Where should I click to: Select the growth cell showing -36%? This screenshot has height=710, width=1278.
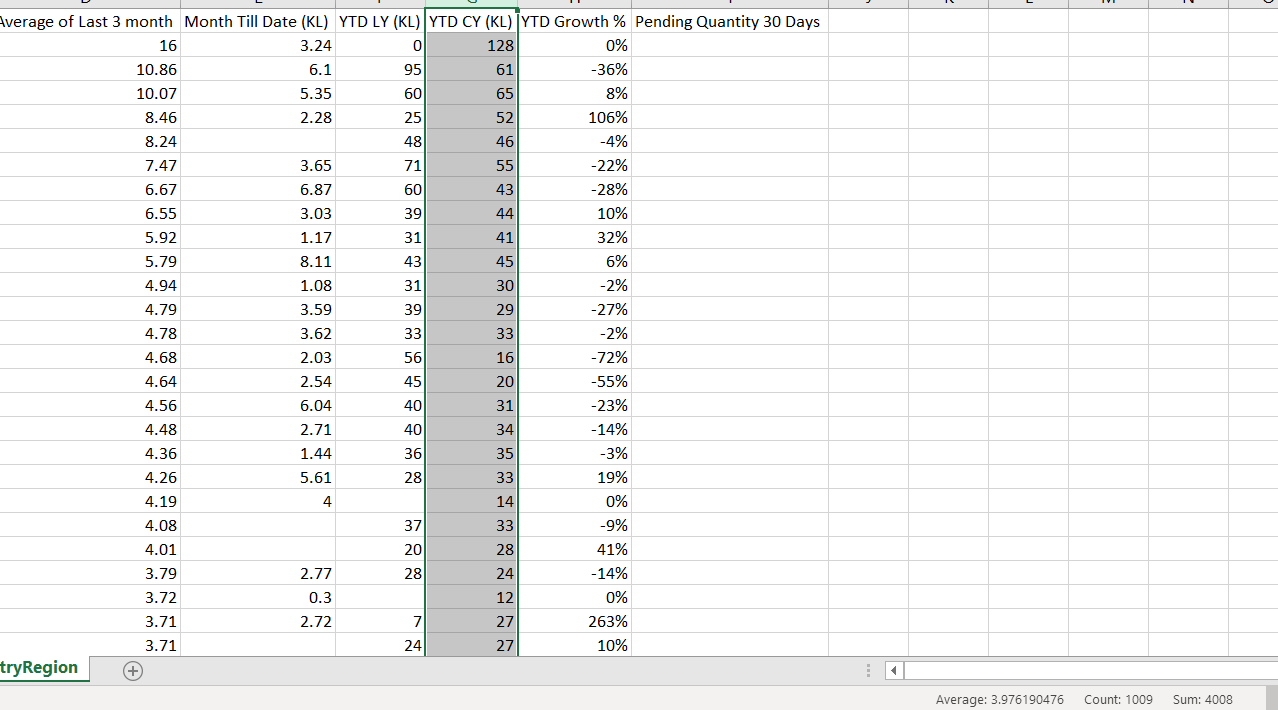(x=574, y=69)
